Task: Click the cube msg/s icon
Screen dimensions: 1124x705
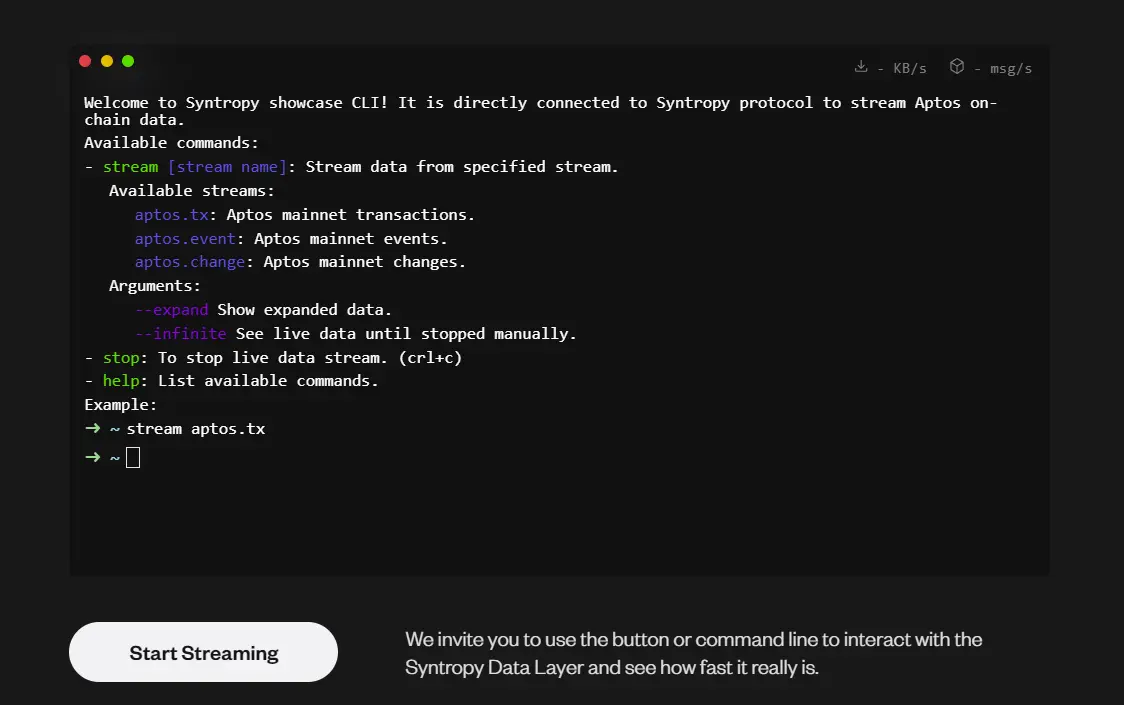Action: pos(957,66)
